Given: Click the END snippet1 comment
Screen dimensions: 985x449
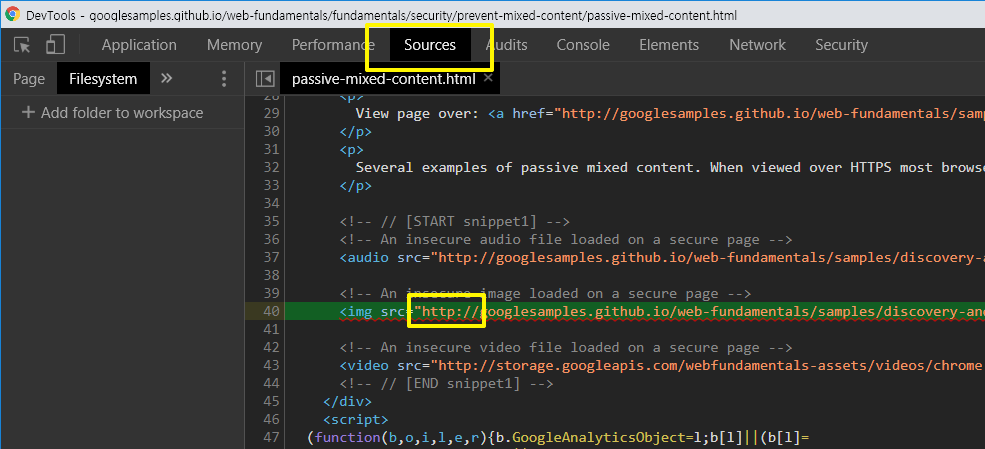Looking at the screenshot, I should click(x=447, y=384).
